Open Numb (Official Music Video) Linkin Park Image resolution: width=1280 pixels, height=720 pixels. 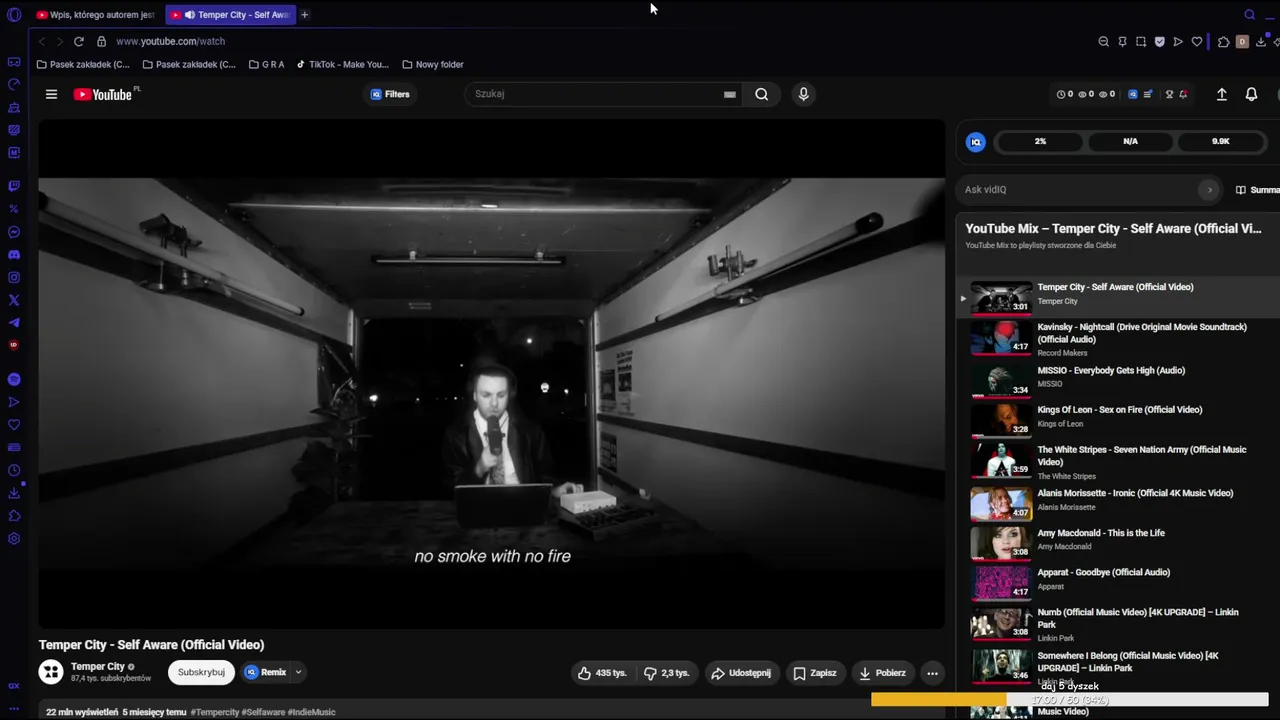point(1138,619)
